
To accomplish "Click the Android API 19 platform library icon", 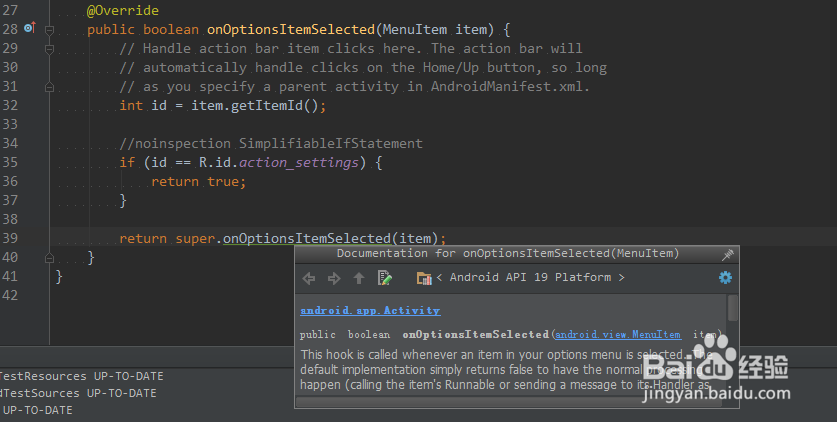I will [x=424, y=278].
